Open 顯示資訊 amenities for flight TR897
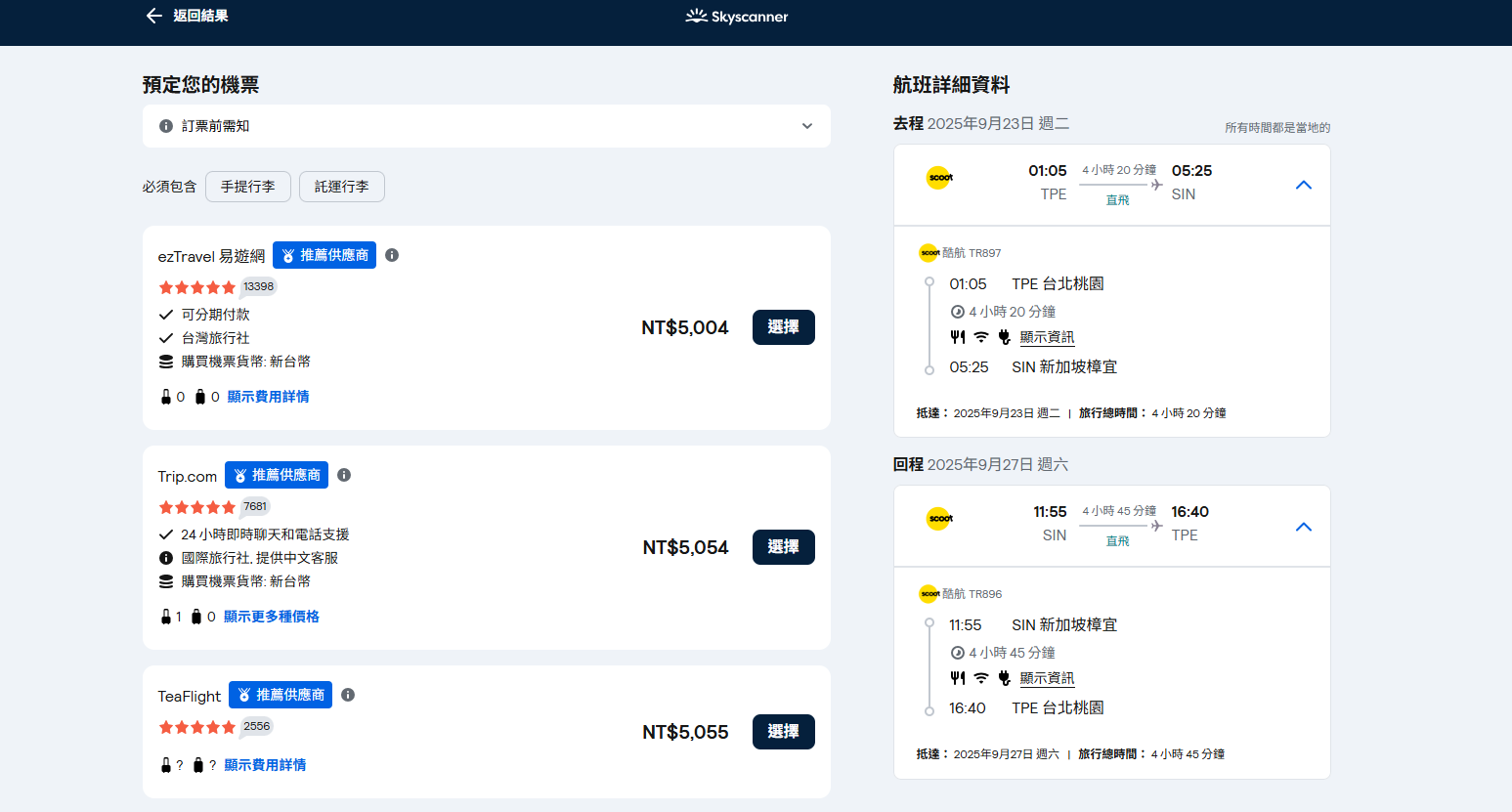Viewport: 1512px width, 812px height. [1047, 337]
